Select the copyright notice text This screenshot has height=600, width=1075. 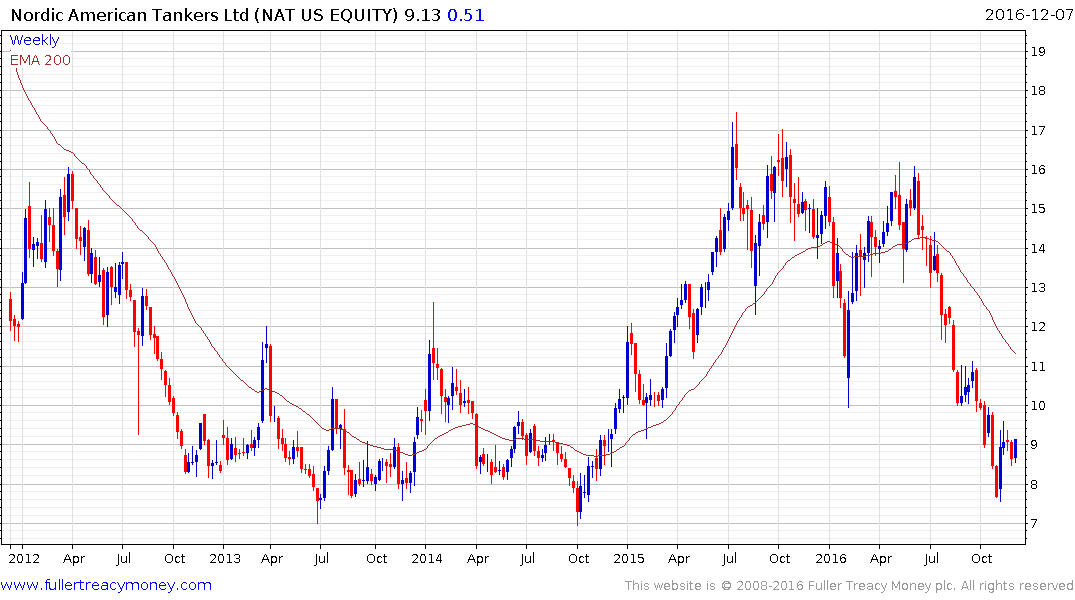(x=849, y=586)
